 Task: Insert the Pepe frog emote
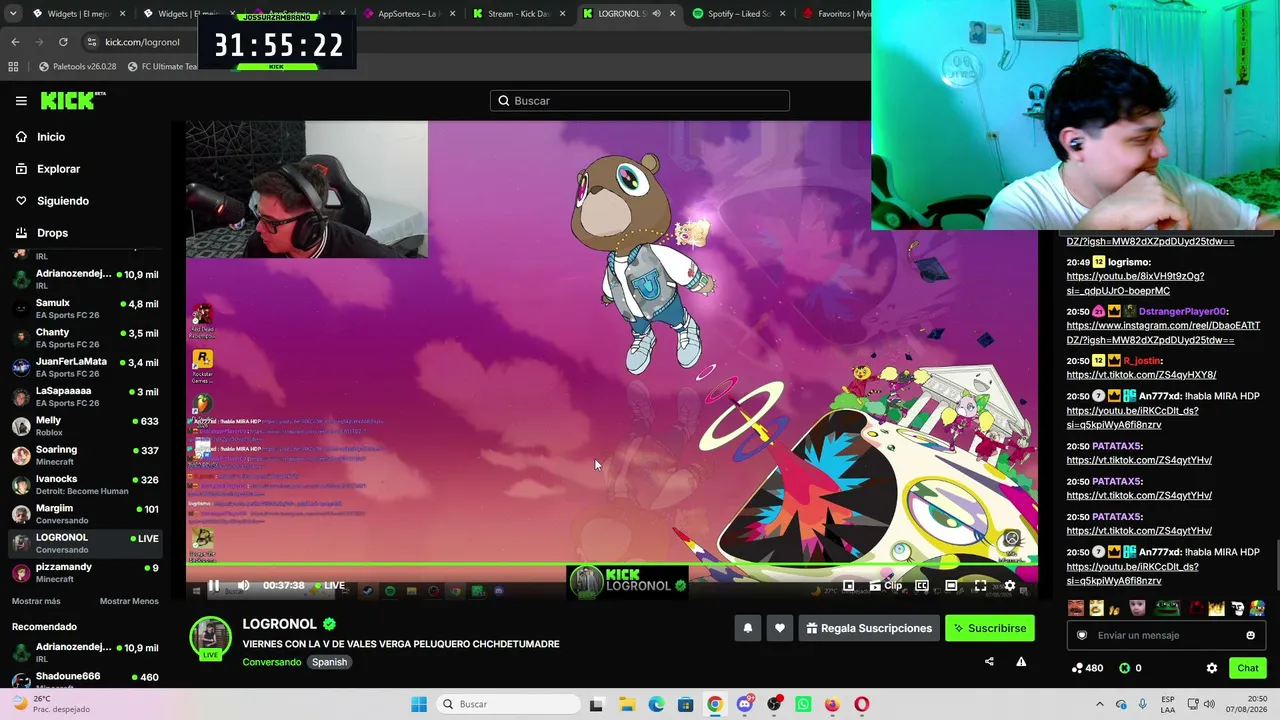(x=1166, y=608)
